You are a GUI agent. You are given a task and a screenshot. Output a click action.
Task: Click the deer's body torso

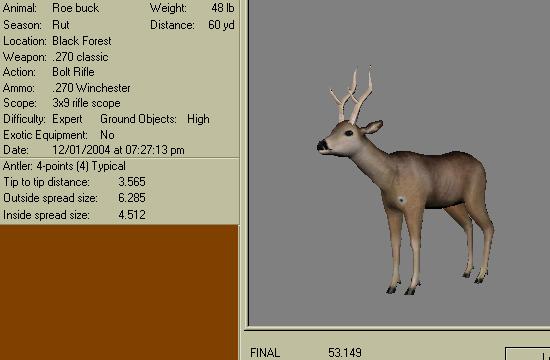point(435,179)
